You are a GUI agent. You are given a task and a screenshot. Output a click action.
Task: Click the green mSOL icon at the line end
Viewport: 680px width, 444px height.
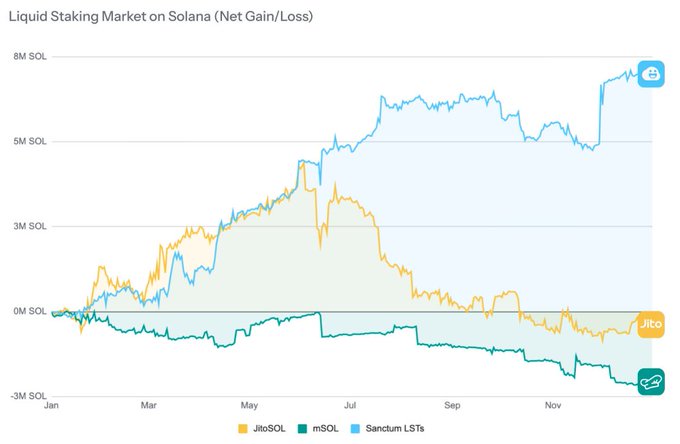pos(651,381)
